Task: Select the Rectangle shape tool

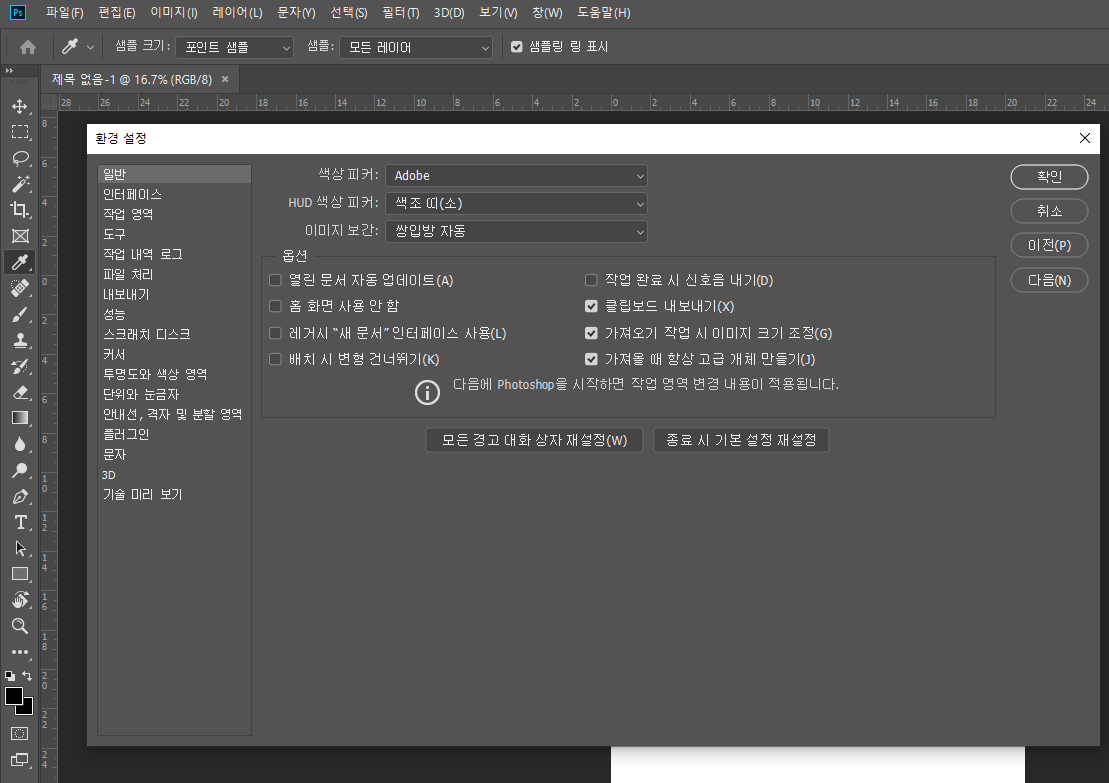Action: pyautogui.click(x=20, y=574)
